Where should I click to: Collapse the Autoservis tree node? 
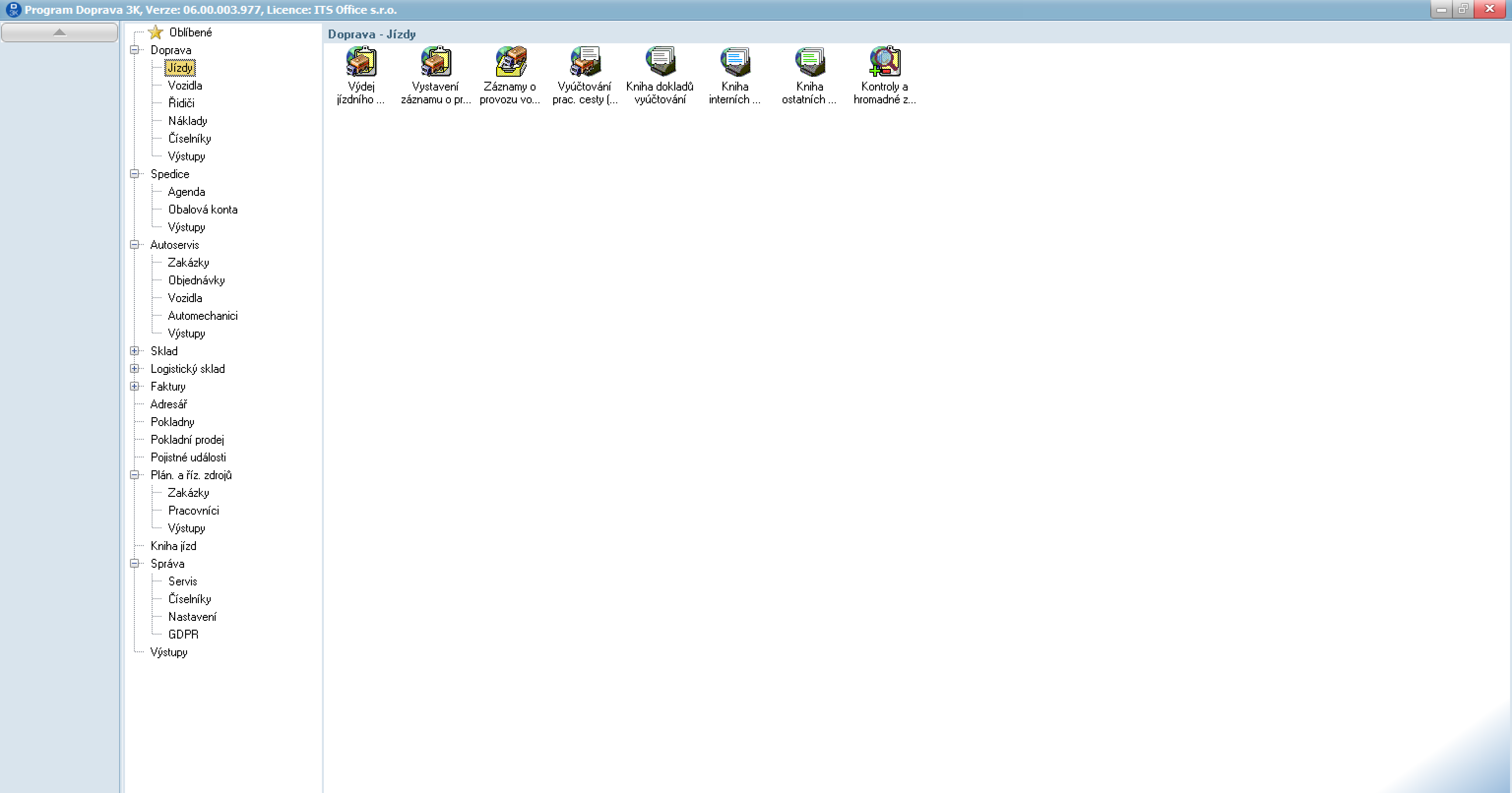click(134, 244)
